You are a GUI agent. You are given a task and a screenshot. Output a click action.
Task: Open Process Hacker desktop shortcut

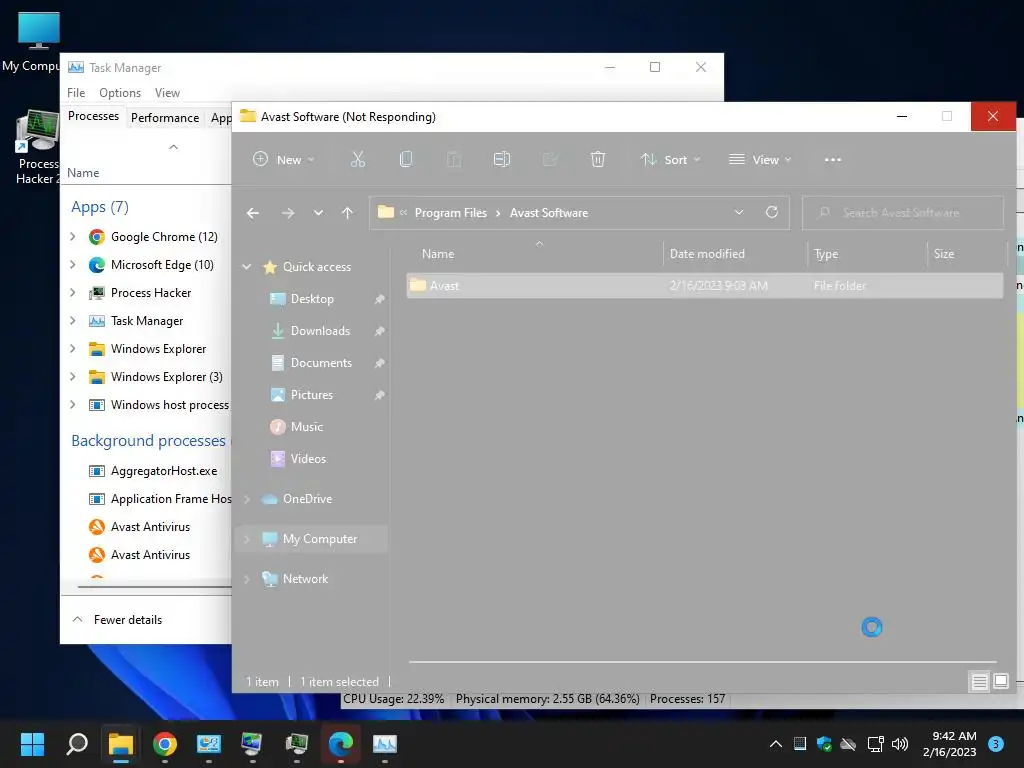tap(36, 148)
